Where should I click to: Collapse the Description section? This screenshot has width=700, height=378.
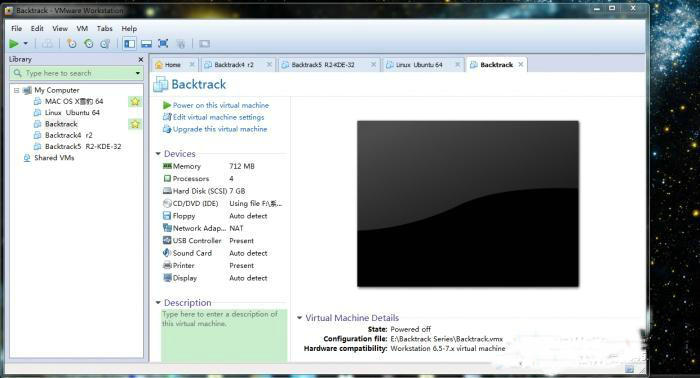158,303
